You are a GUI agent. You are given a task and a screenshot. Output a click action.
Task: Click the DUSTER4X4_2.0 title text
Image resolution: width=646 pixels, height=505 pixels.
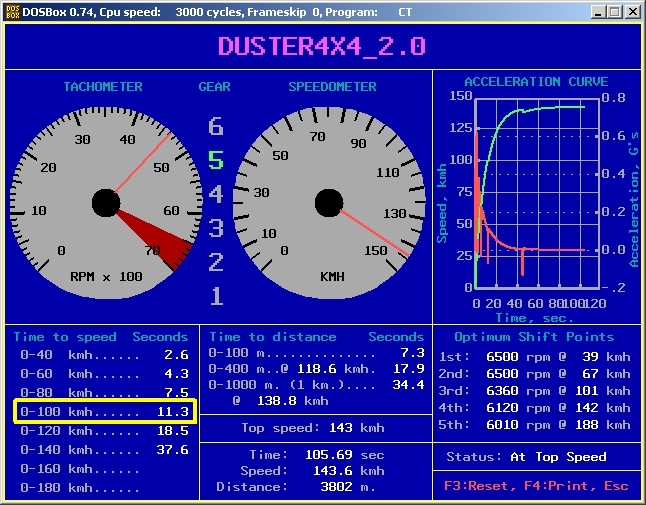pyautogui.click(x=322, y=46)
